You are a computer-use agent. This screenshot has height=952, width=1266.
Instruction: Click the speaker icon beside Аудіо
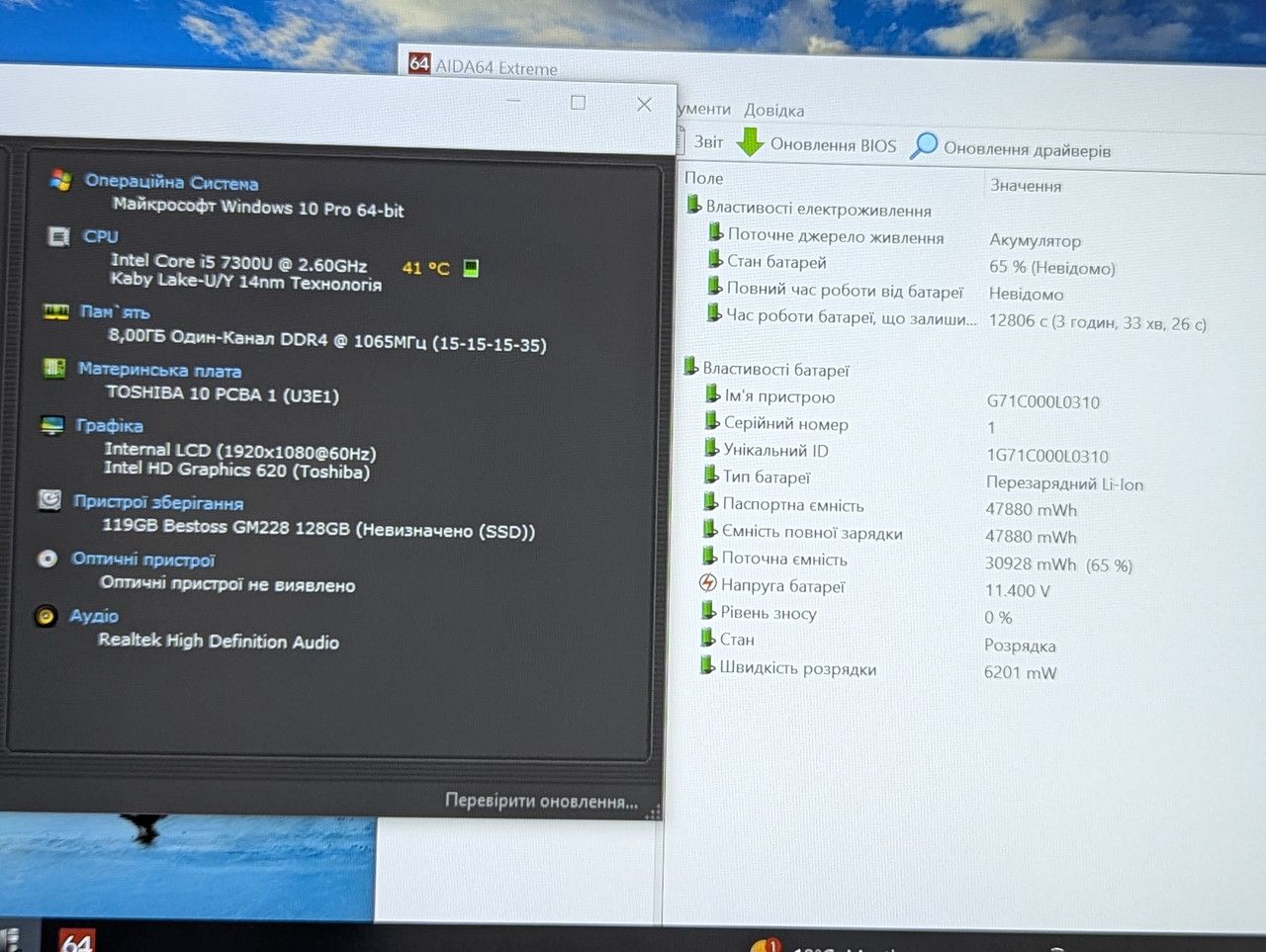click(x=45, y=616)
